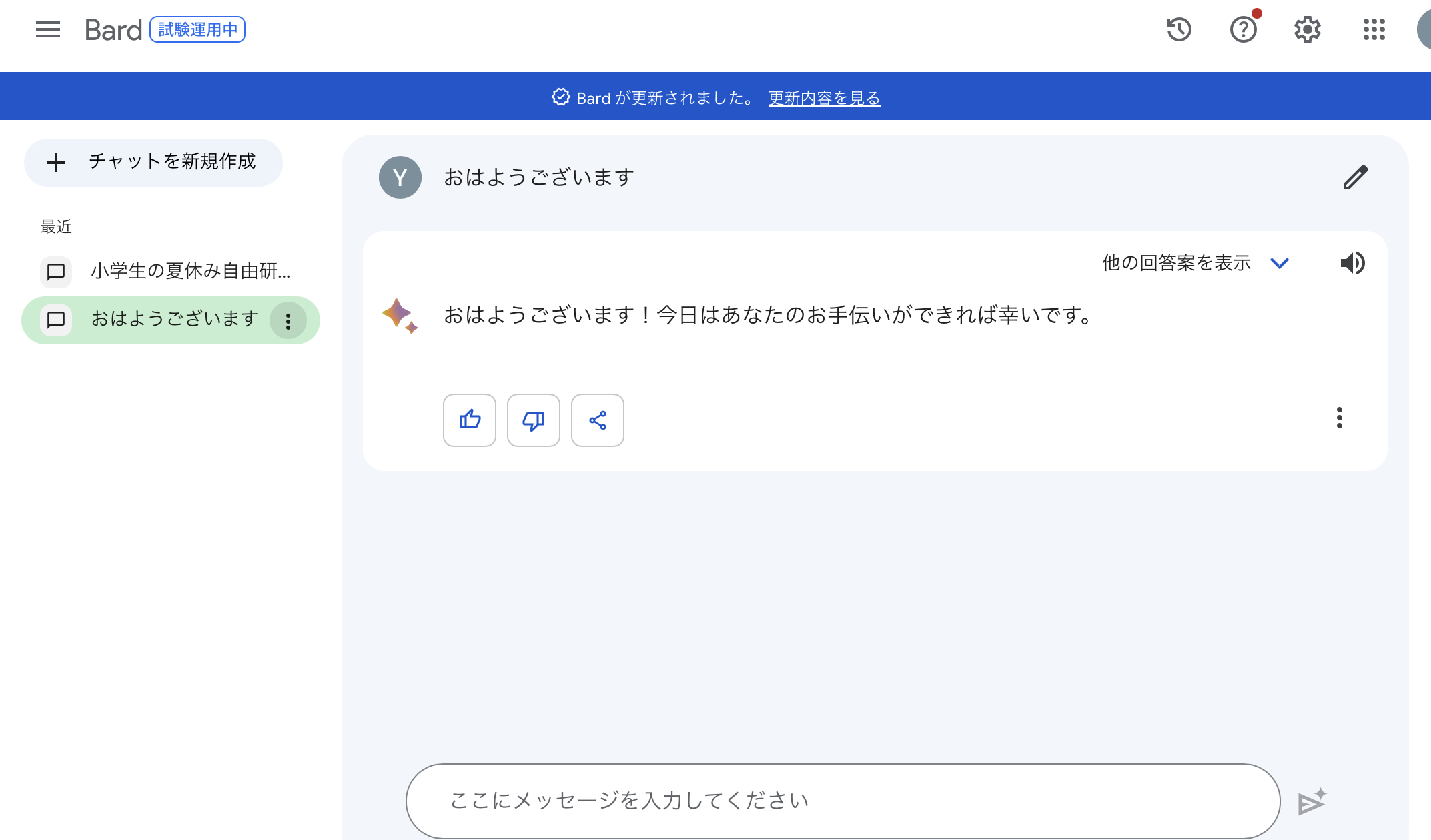Open more options for the response
Screen dimensions: 1431x840
point(1339,418)
